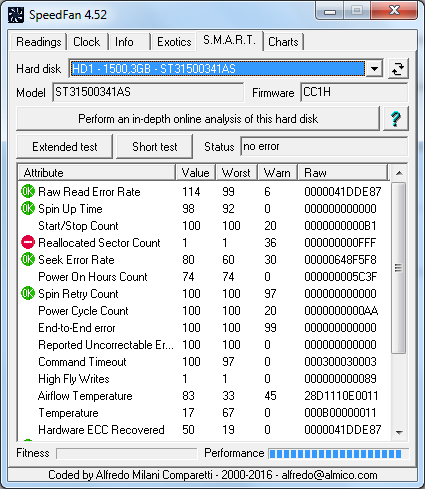
Task: Switch to the Charts tab
Action: pyautogui.click(x=283, y=42)
